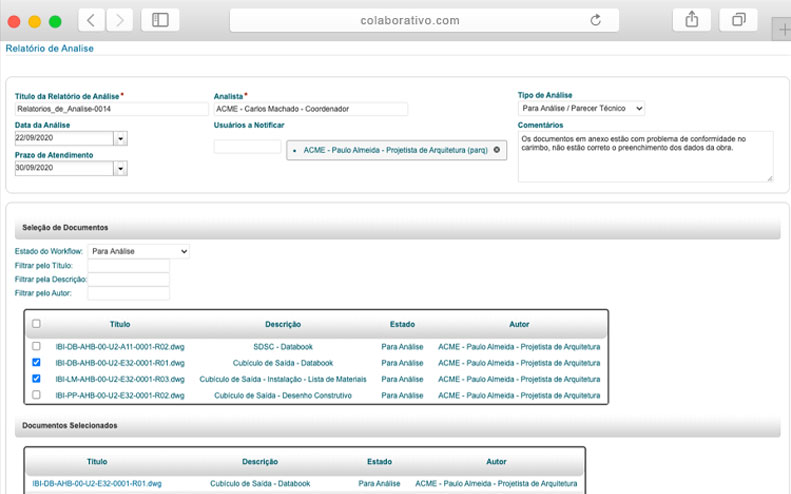Image resolution: width=791 pixels, height=494 pixels.
Task: Check the IBI-DB-AHB-00-U2-A11-0001-R02.dwg row checkbox
Action: click(36, 346)
